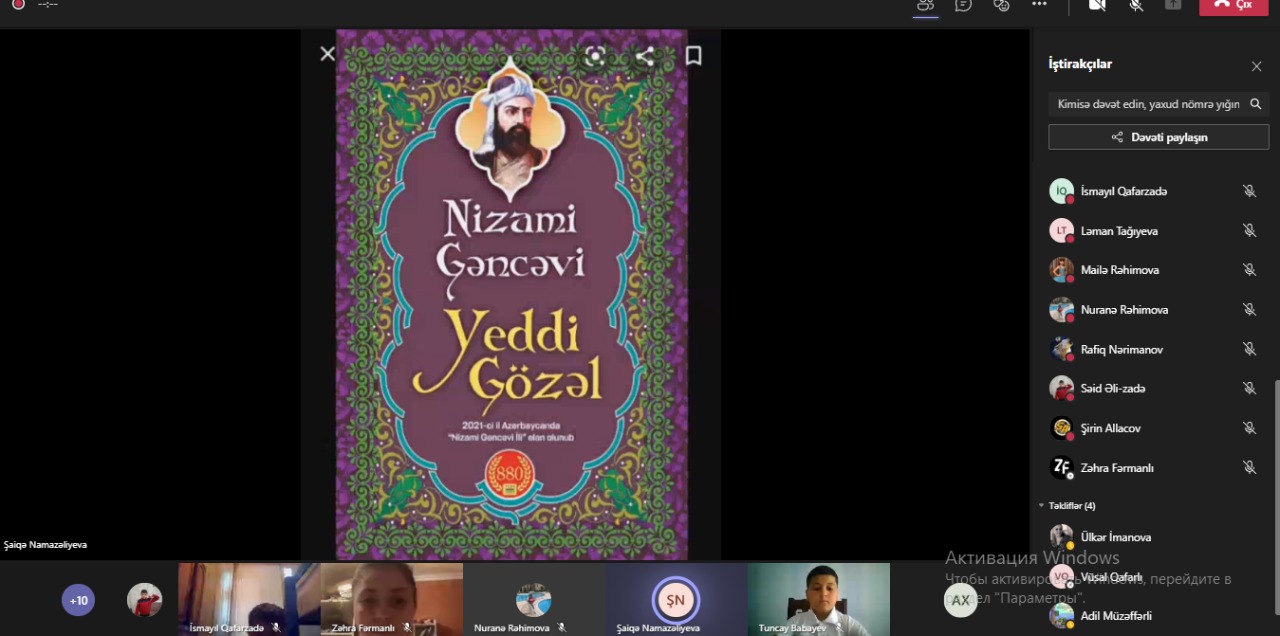Click avatar of İsmayıl Qafarzadə in list
The width and height of the screenshot is (1280, 636).
tap(1061, 191)
